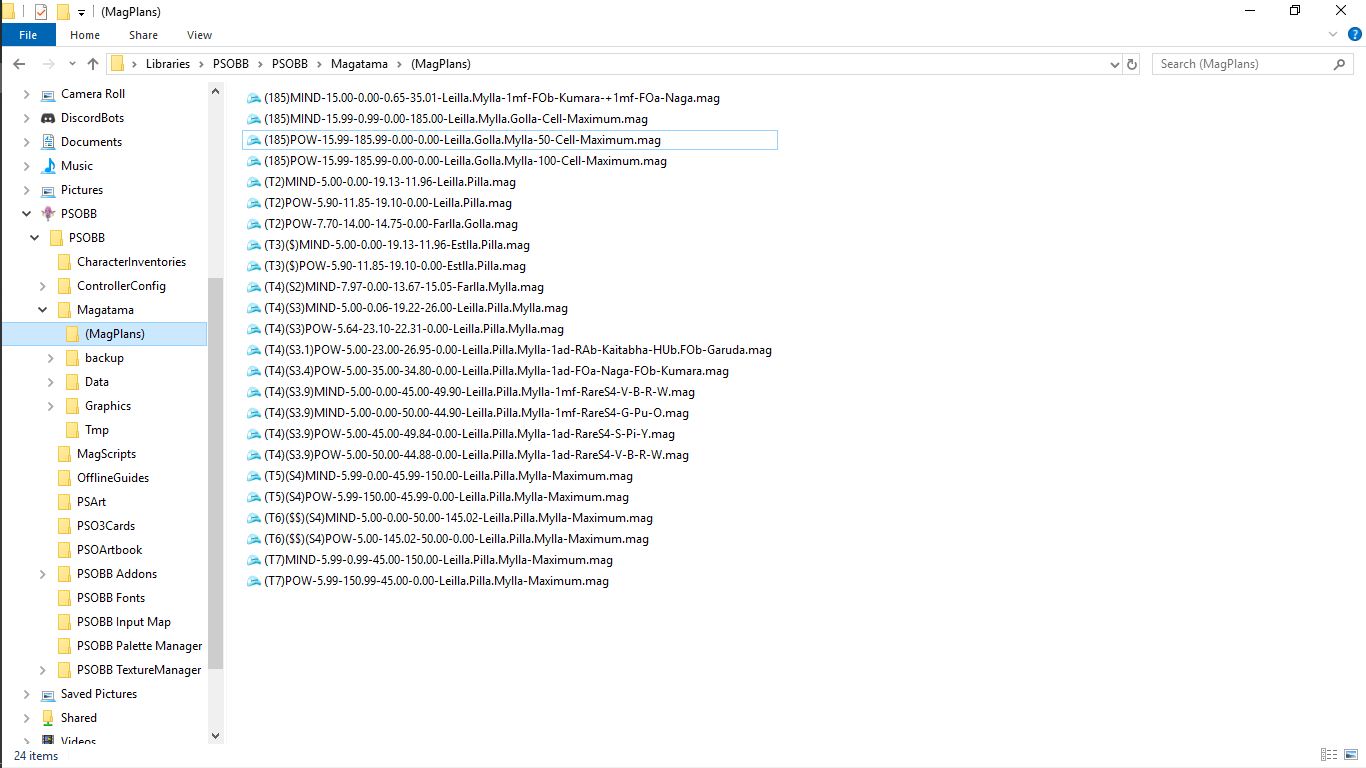Go forward with the Forward arrow
Screen dimensions: 1366x768
pyautogui.click(x=47, y=64)
